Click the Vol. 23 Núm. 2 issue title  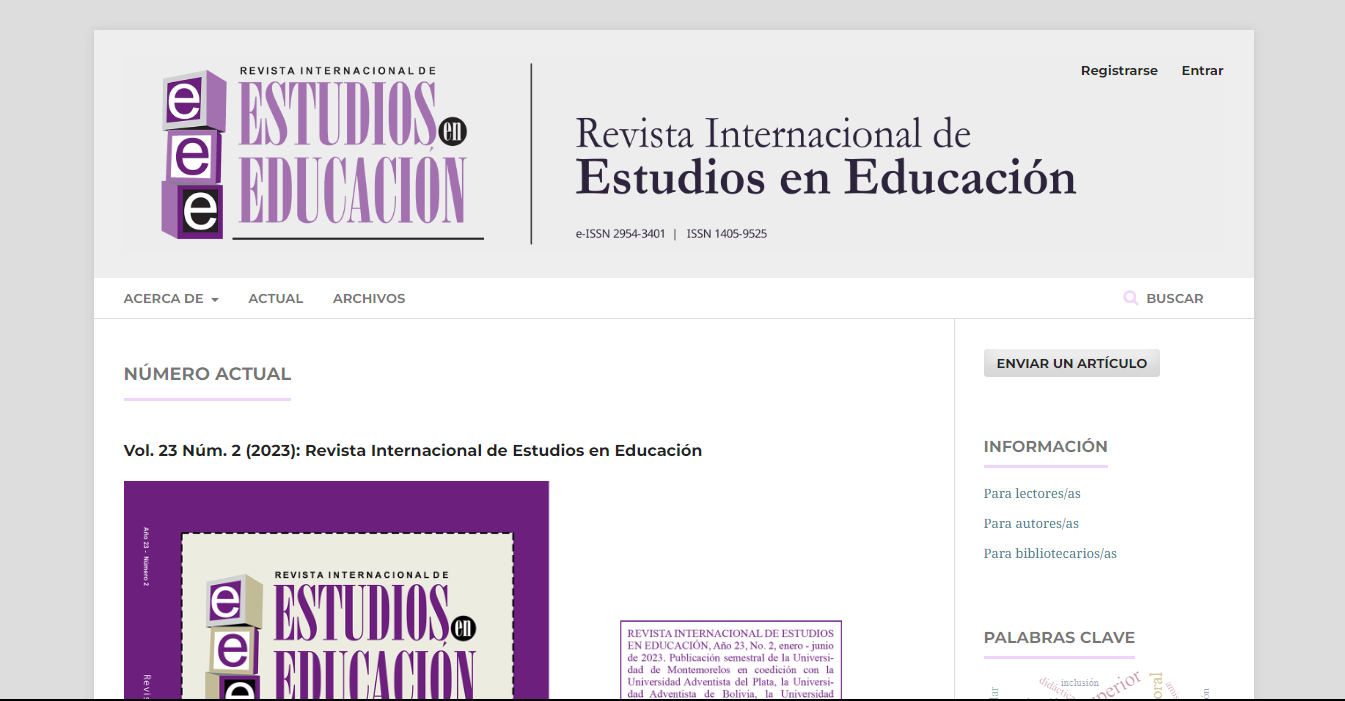click(x=412, y=450)
